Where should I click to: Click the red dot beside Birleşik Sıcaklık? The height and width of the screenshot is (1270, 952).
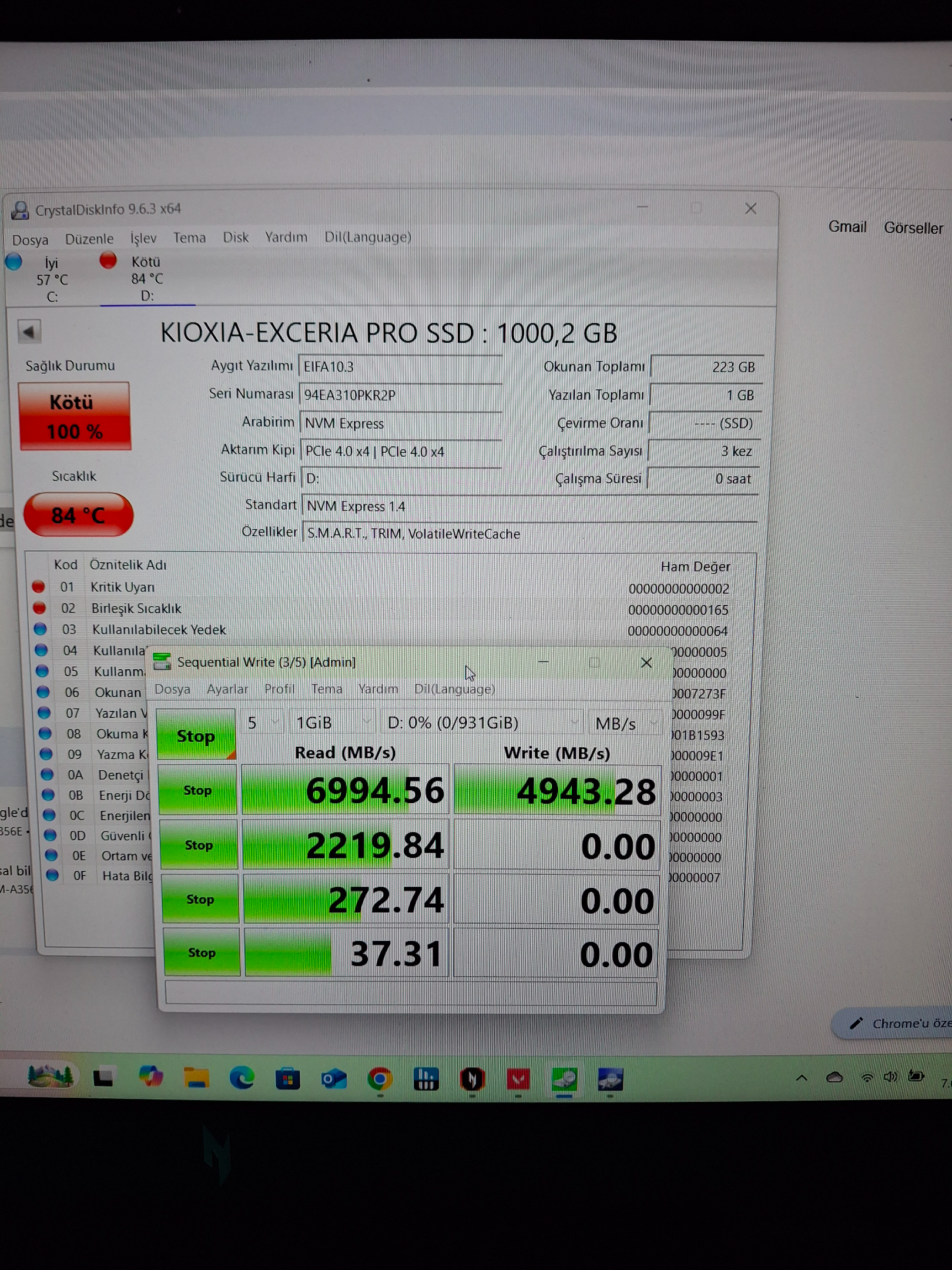pyautogui.click(x=39, y=607)
